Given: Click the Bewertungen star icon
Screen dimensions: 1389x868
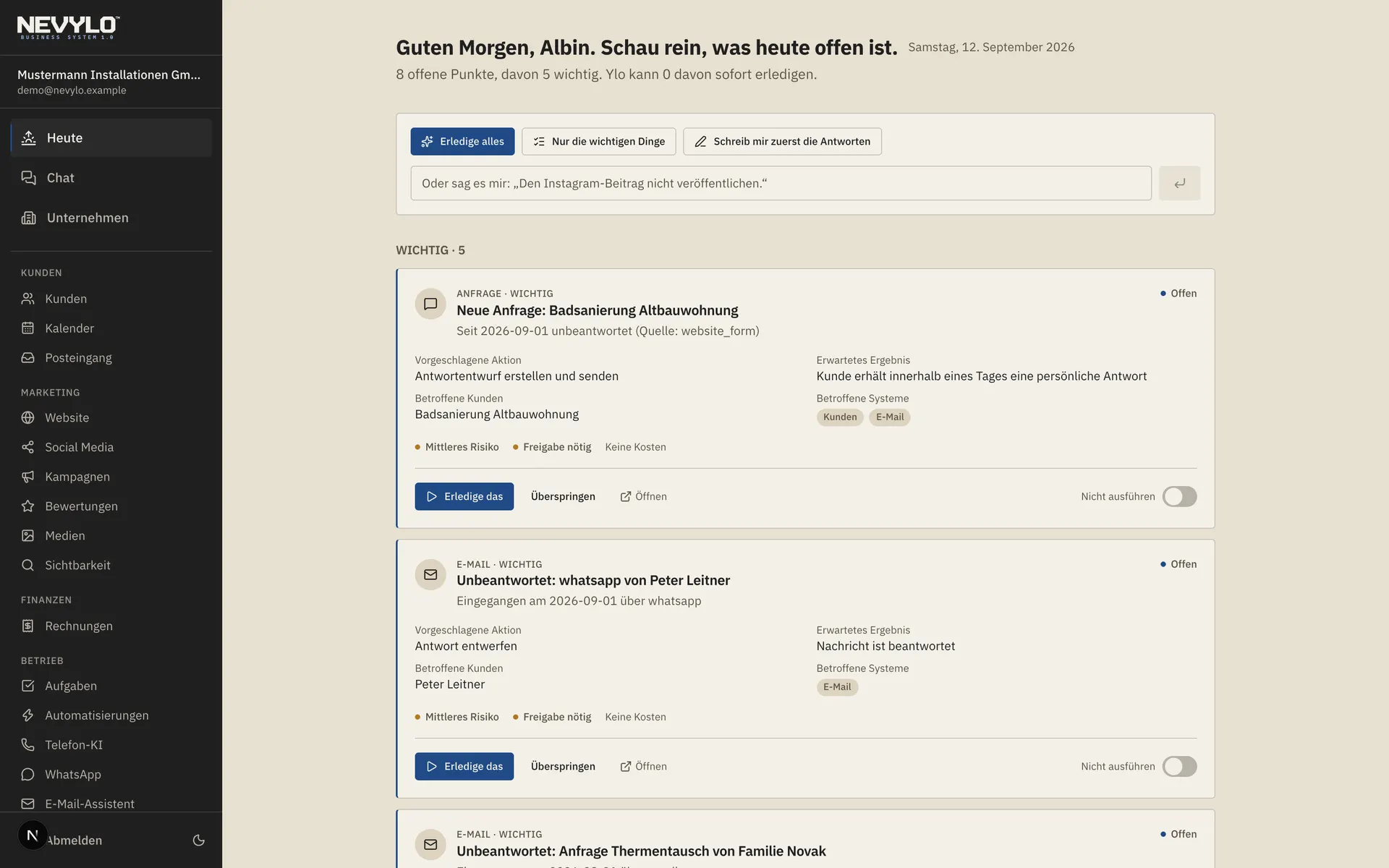Looking at the screenshot, I should tap(28, 506).
